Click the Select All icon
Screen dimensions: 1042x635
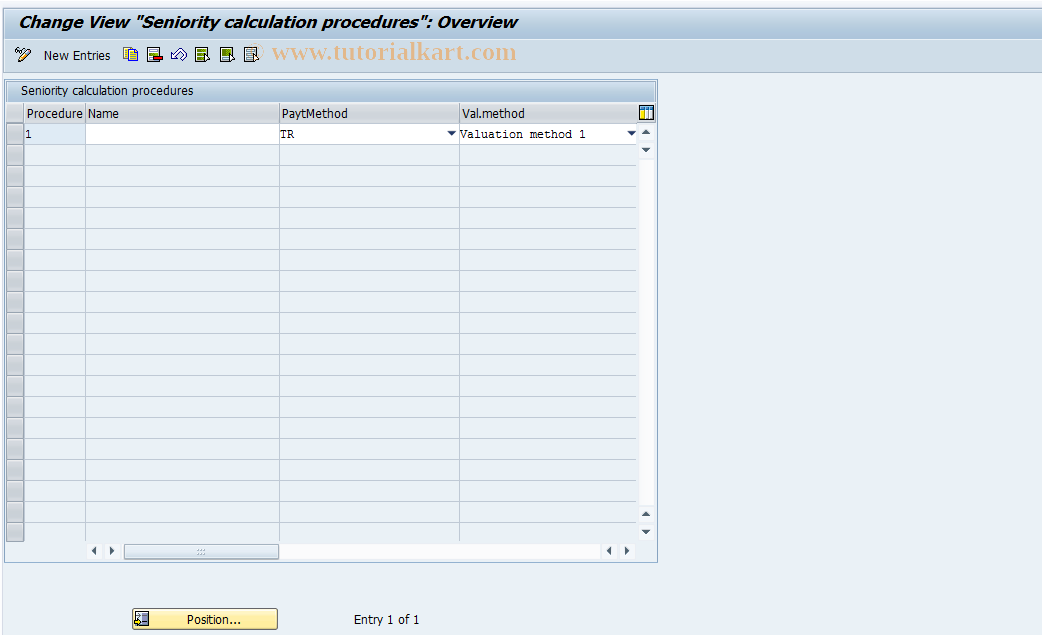[203, 54]
